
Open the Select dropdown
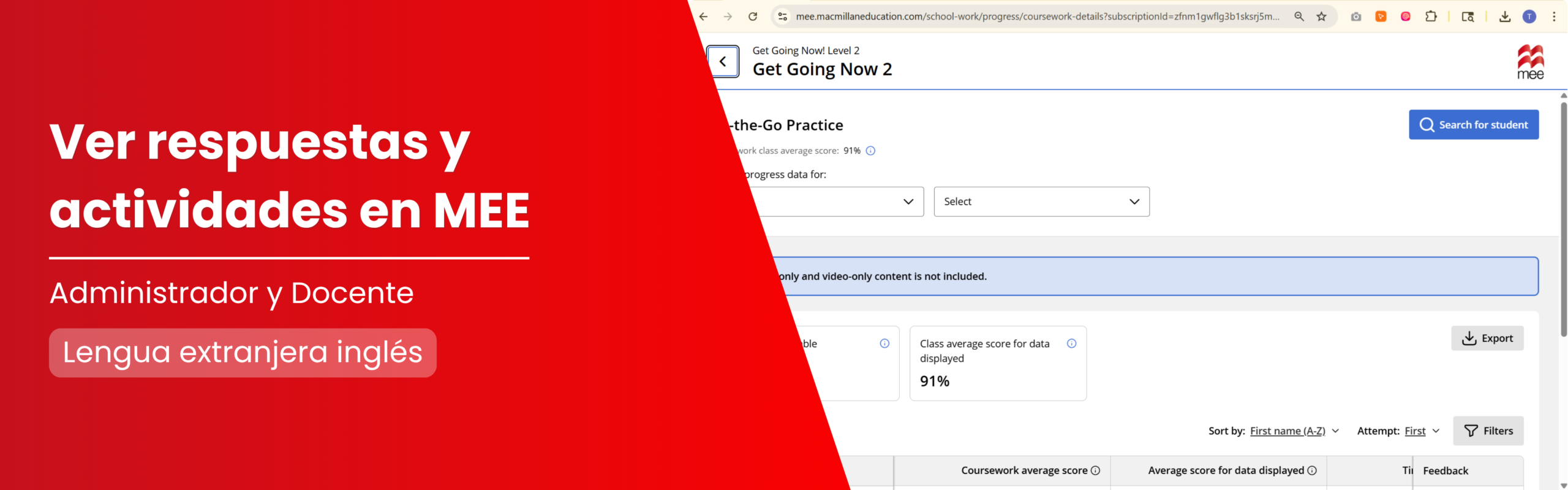point(1041,202)
